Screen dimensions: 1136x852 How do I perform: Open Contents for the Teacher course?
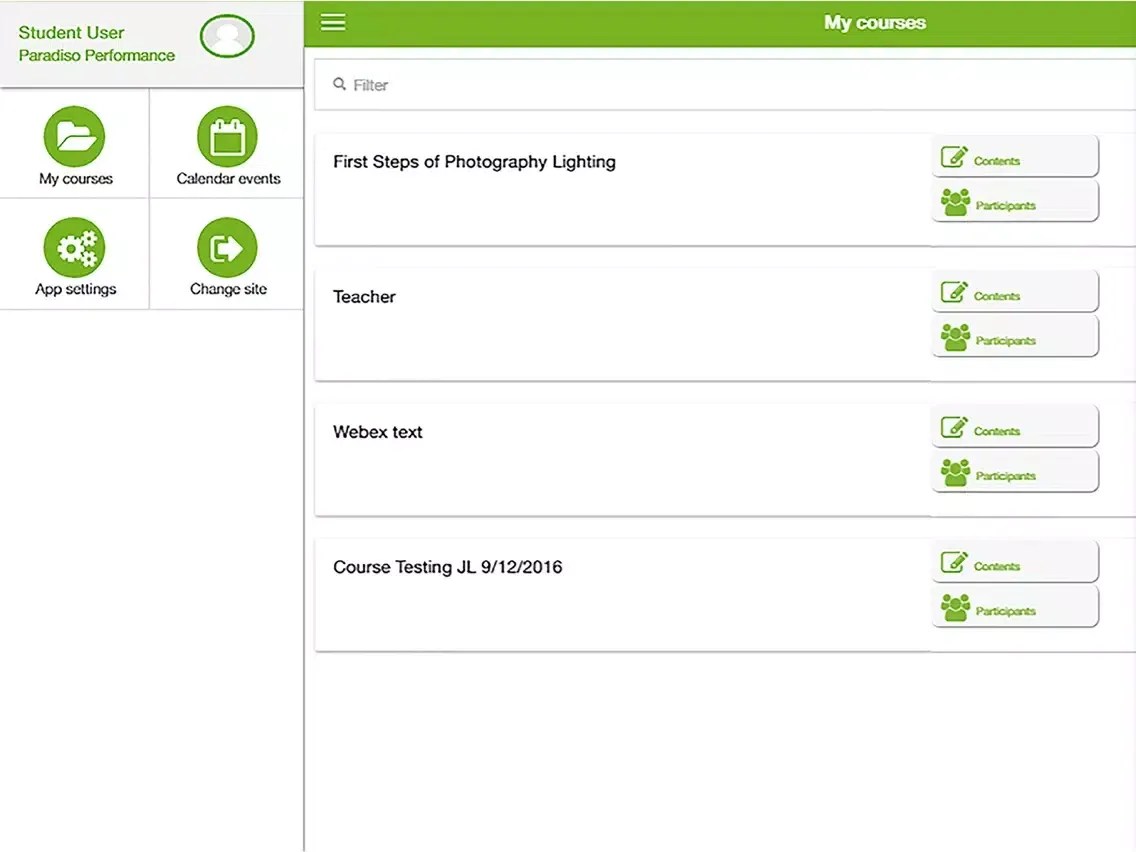(1015, 292)
